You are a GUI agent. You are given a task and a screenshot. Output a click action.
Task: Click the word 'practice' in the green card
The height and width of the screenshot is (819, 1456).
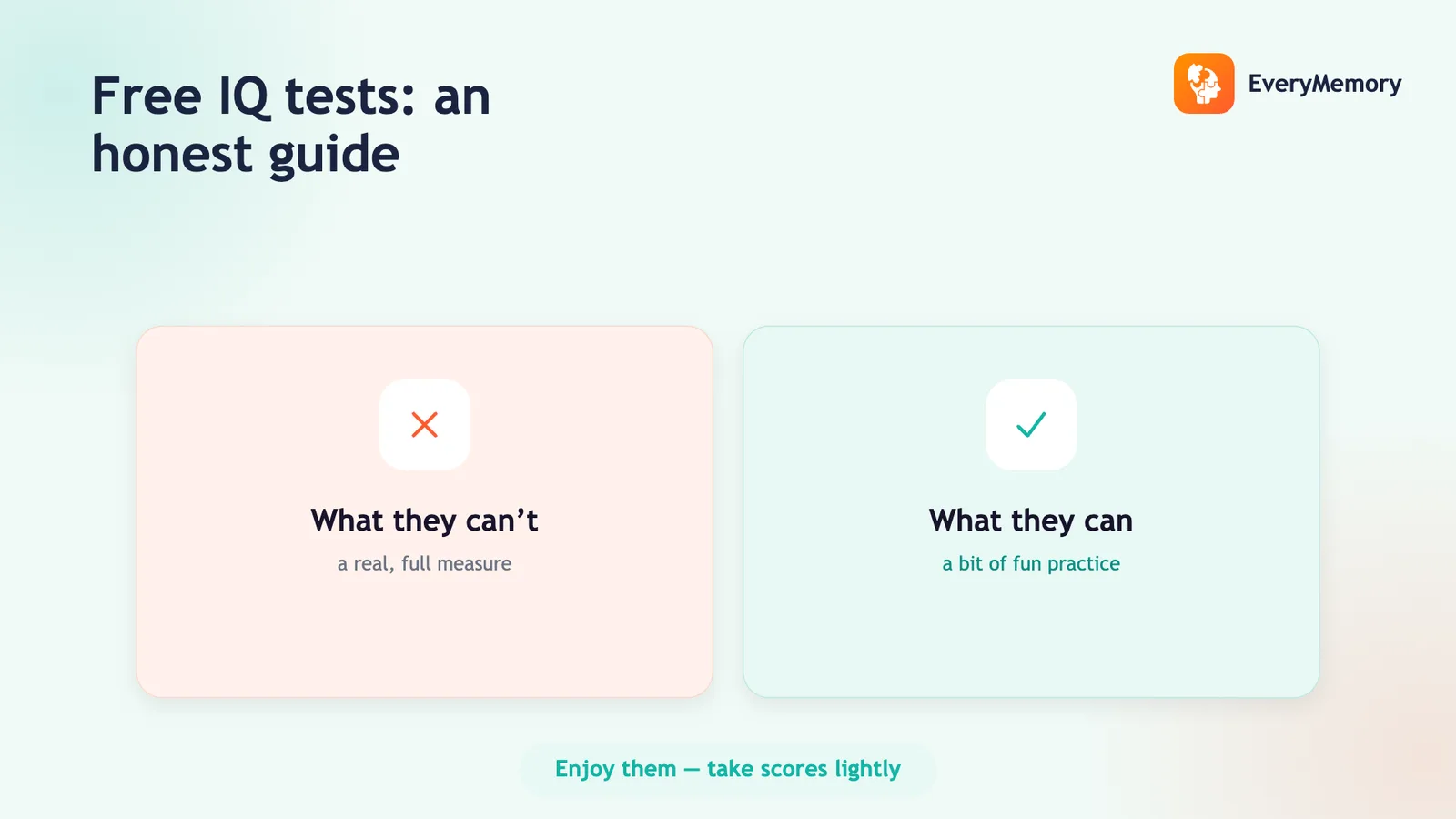pos(1084,564)
